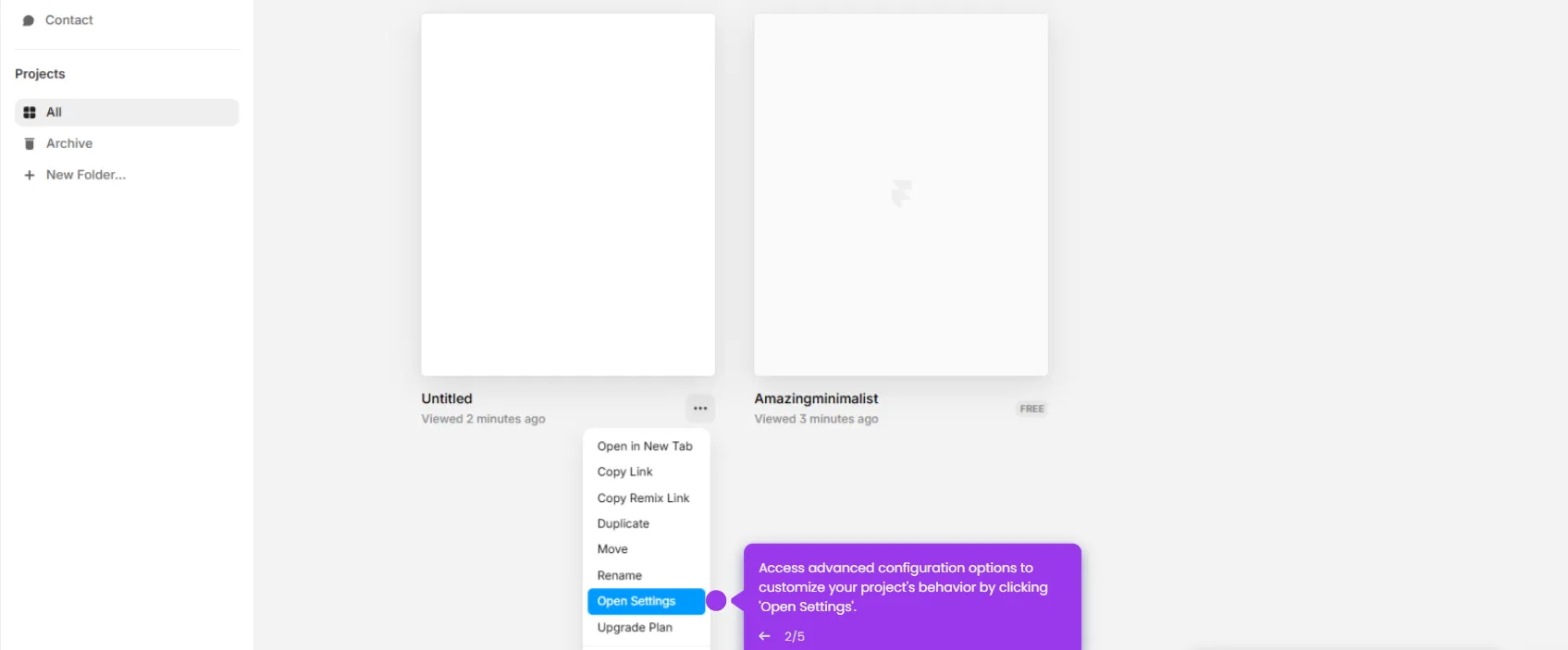Click 'Viewed 2 minutes ago' text
Viewport: 1568px width, 650px height.
coord(483,419)
